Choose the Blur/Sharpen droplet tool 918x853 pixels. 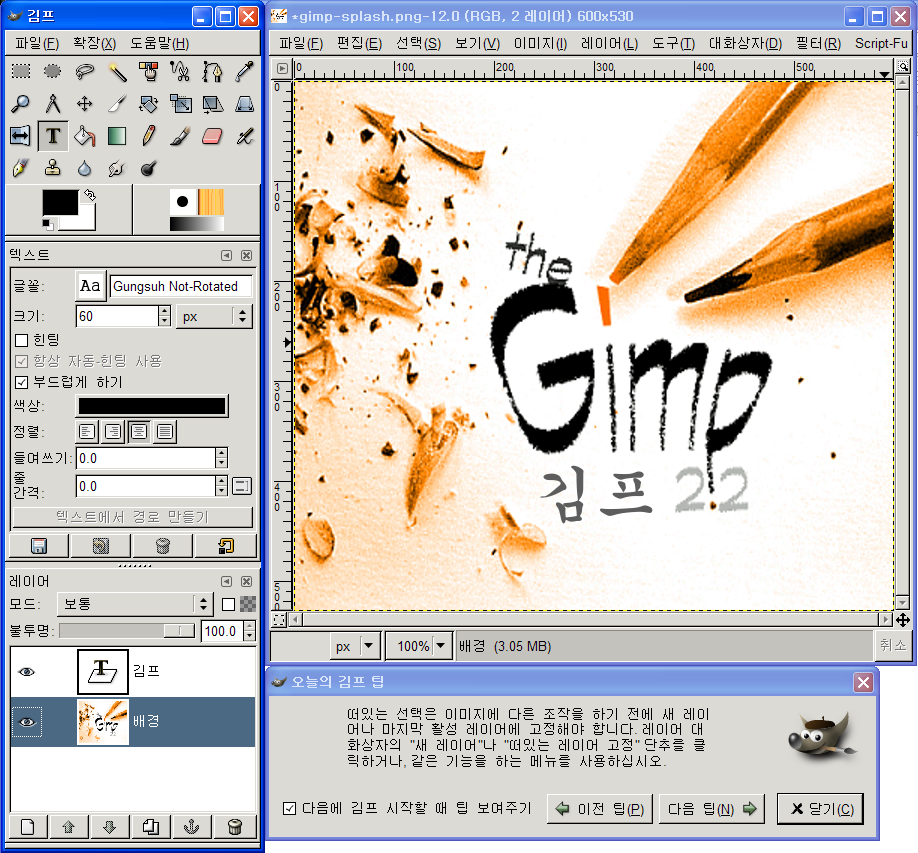pos(85,169)
